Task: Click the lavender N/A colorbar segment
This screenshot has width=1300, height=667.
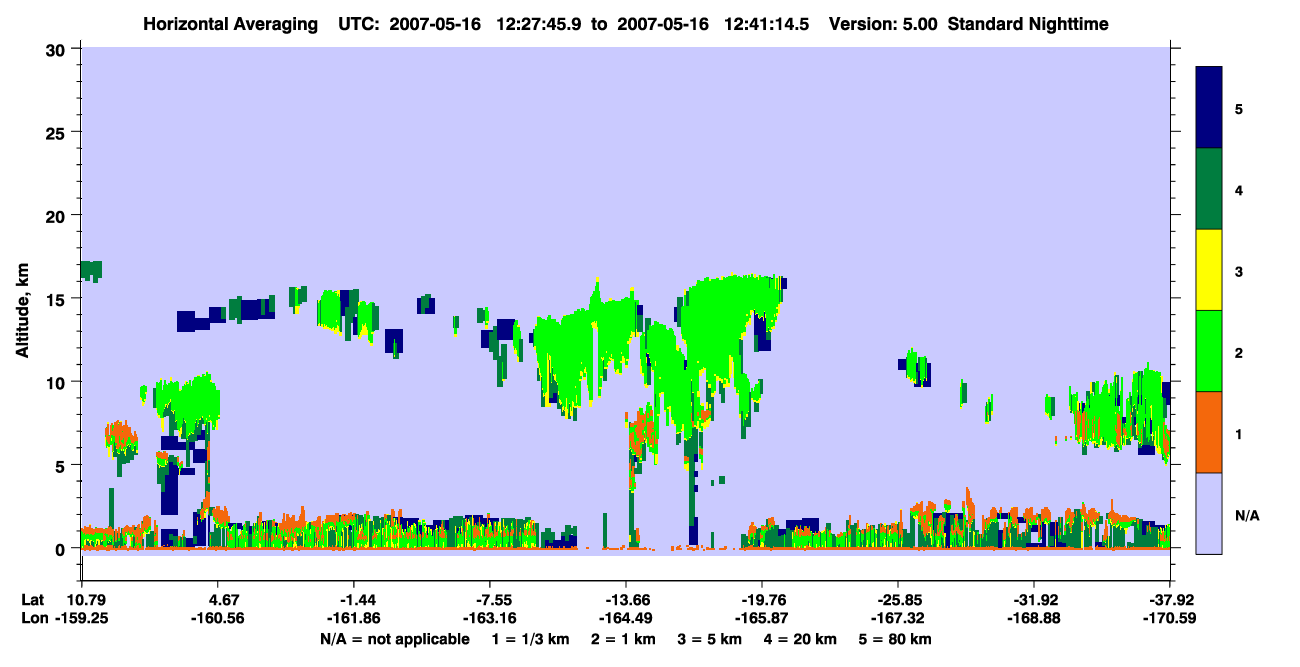Action: (1209, 513)
